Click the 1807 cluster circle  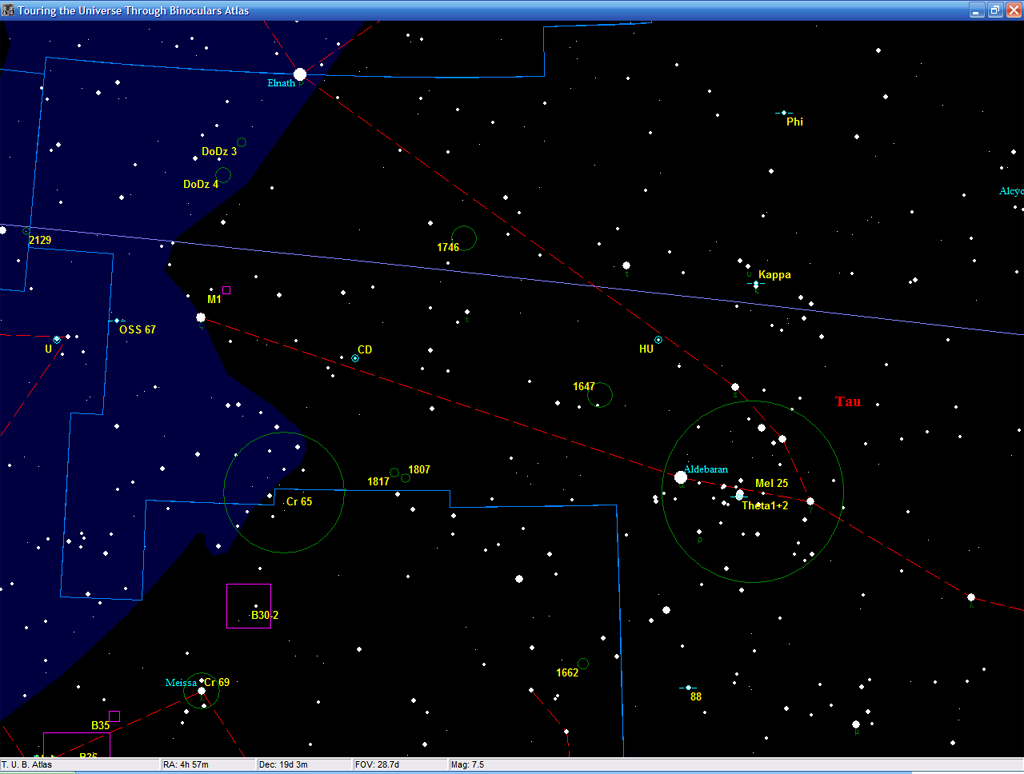click(406, 478)
